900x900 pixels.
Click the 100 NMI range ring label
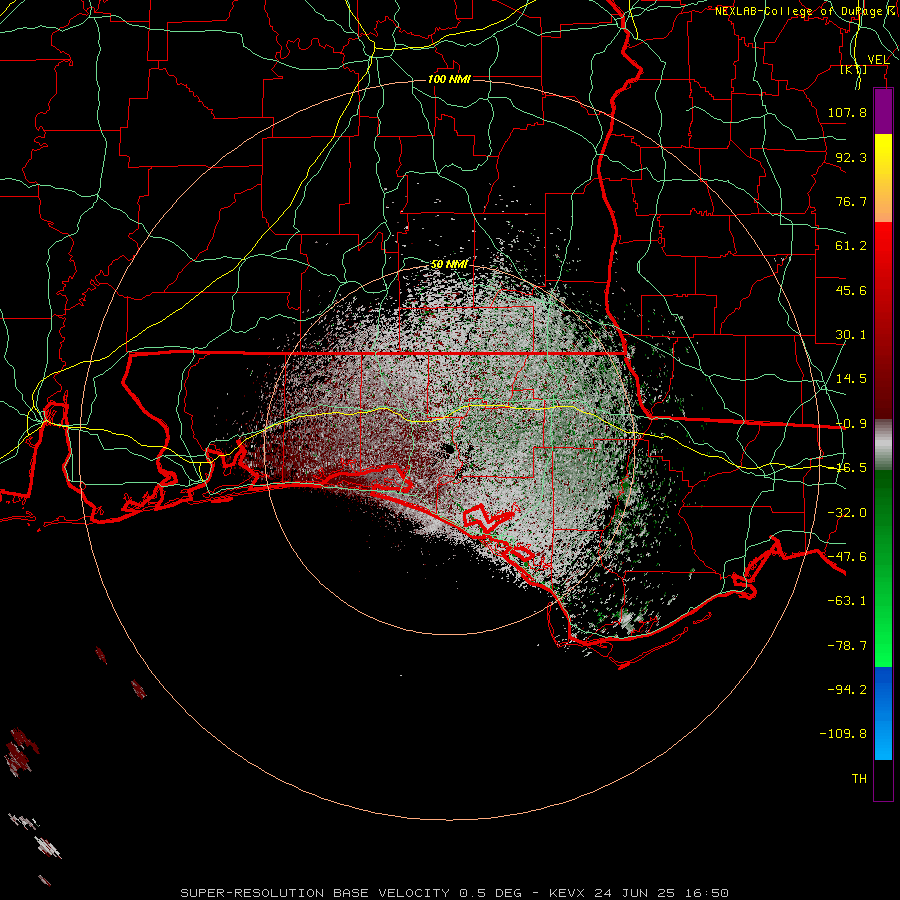click(449, 79)
